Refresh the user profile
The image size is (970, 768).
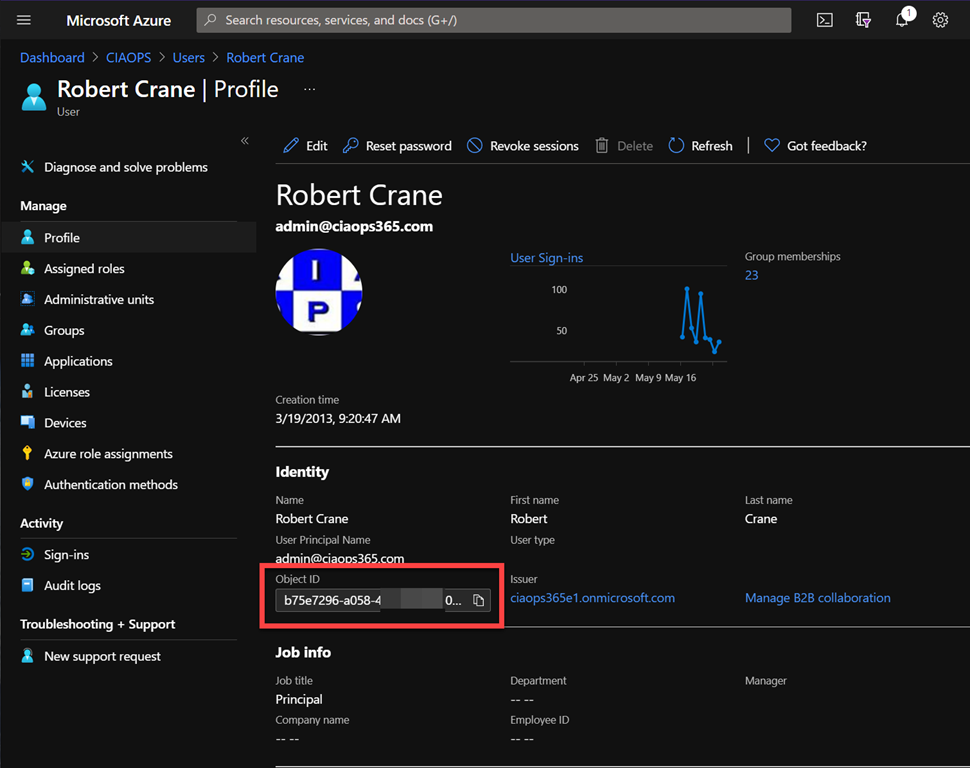pyautogui.click(x=700, y=146)
